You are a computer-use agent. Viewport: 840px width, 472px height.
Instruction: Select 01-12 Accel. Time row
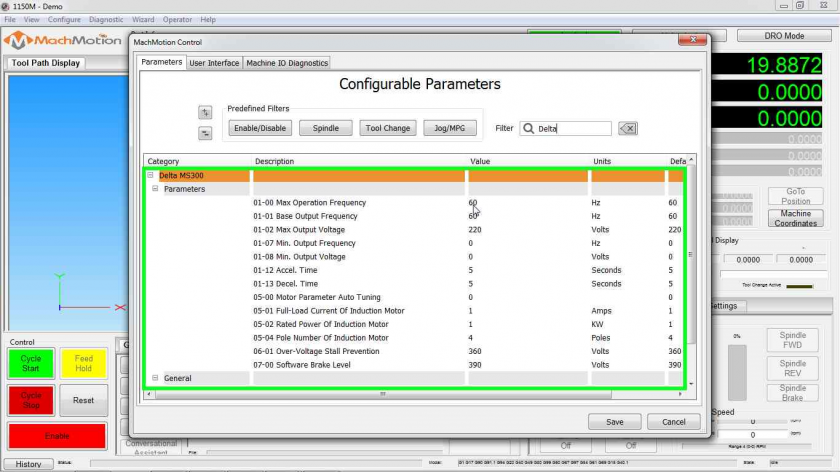[415, 270]
